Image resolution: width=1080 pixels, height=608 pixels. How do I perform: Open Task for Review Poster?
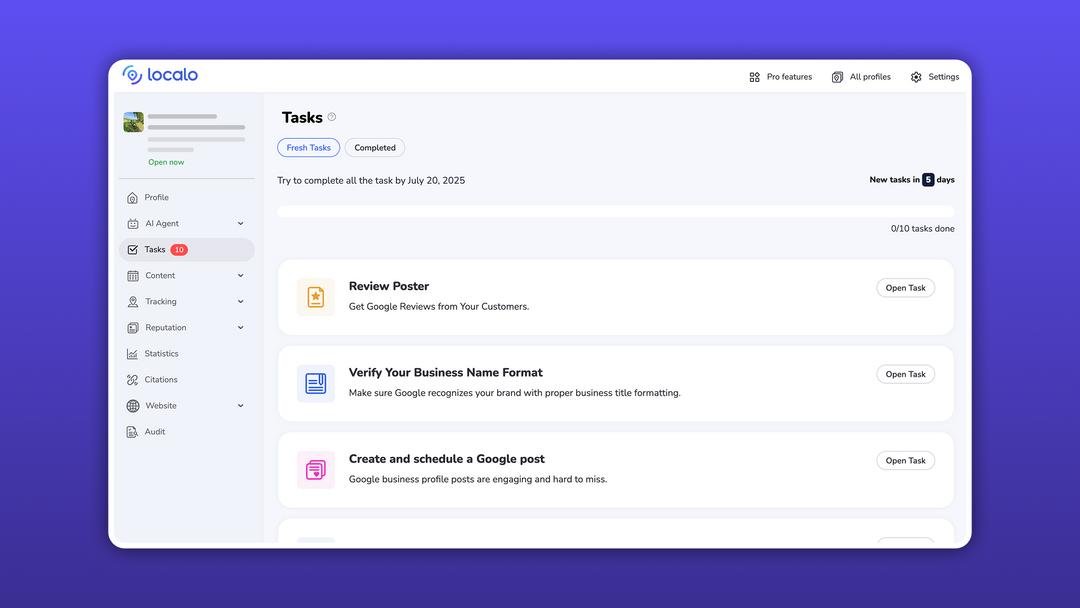[905, 288]
